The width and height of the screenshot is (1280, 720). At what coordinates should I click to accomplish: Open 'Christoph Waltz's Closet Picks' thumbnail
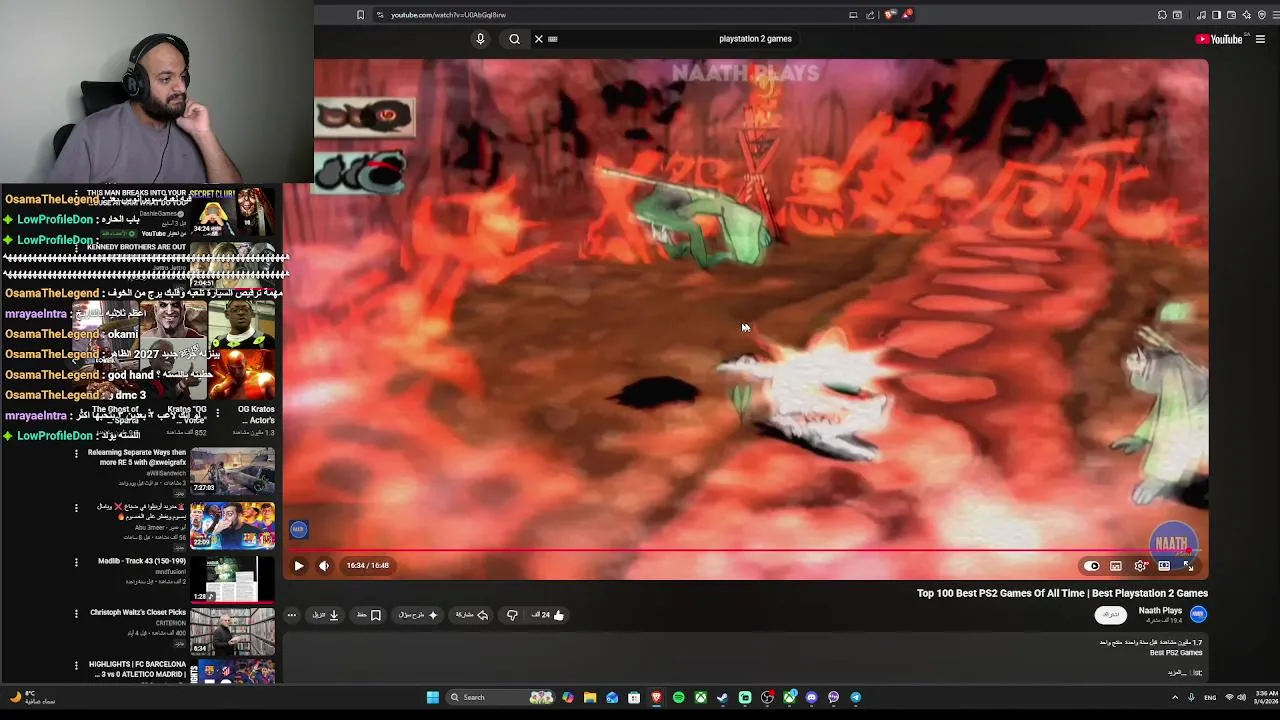click(232, 630)
